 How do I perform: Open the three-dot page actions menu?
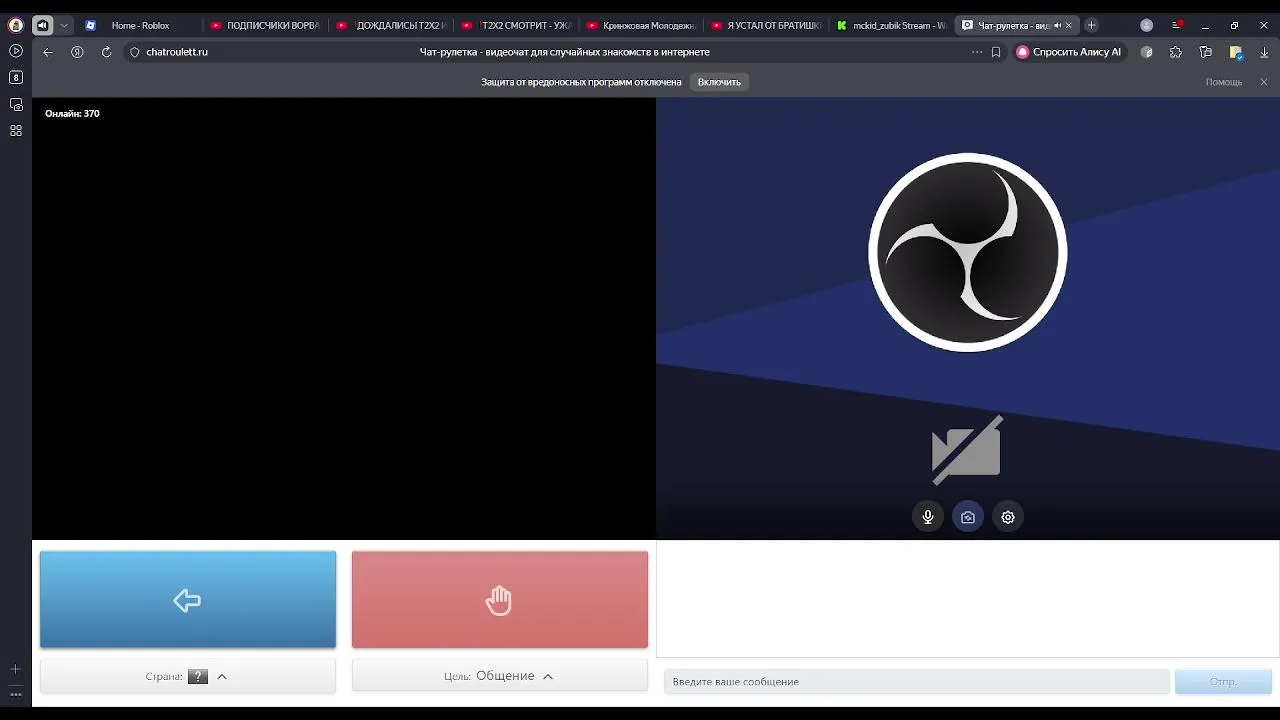click(x=977, y=52)
